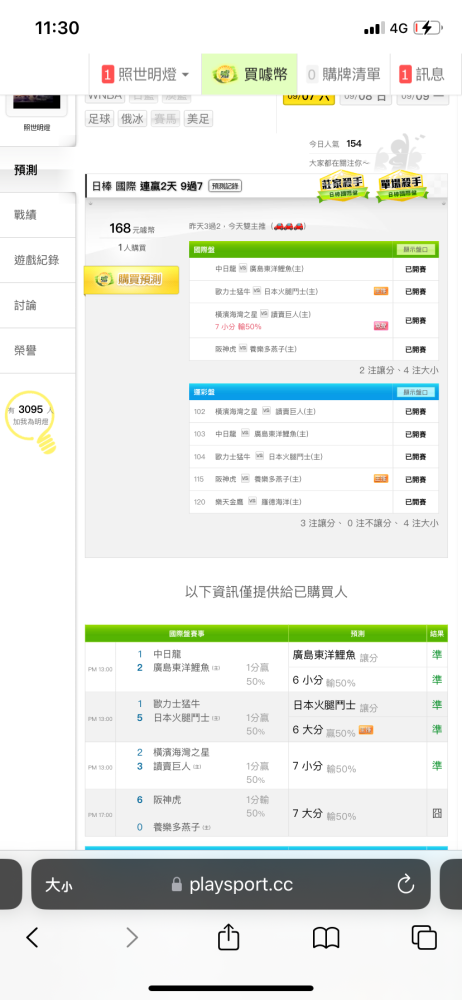462x1000 pixels.
Task: Click the 168 元噱幣 price text
Action: [132, 228]
